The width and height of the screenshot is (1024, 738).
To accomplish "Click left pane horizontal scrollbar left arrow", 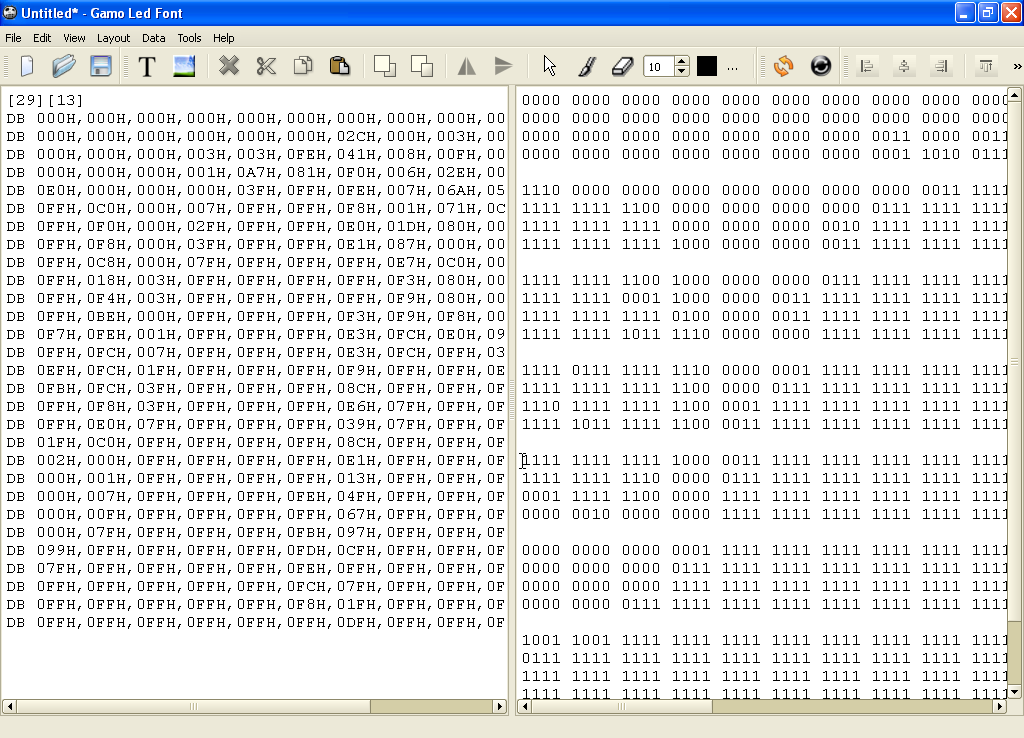I will [x=9, y=706].
